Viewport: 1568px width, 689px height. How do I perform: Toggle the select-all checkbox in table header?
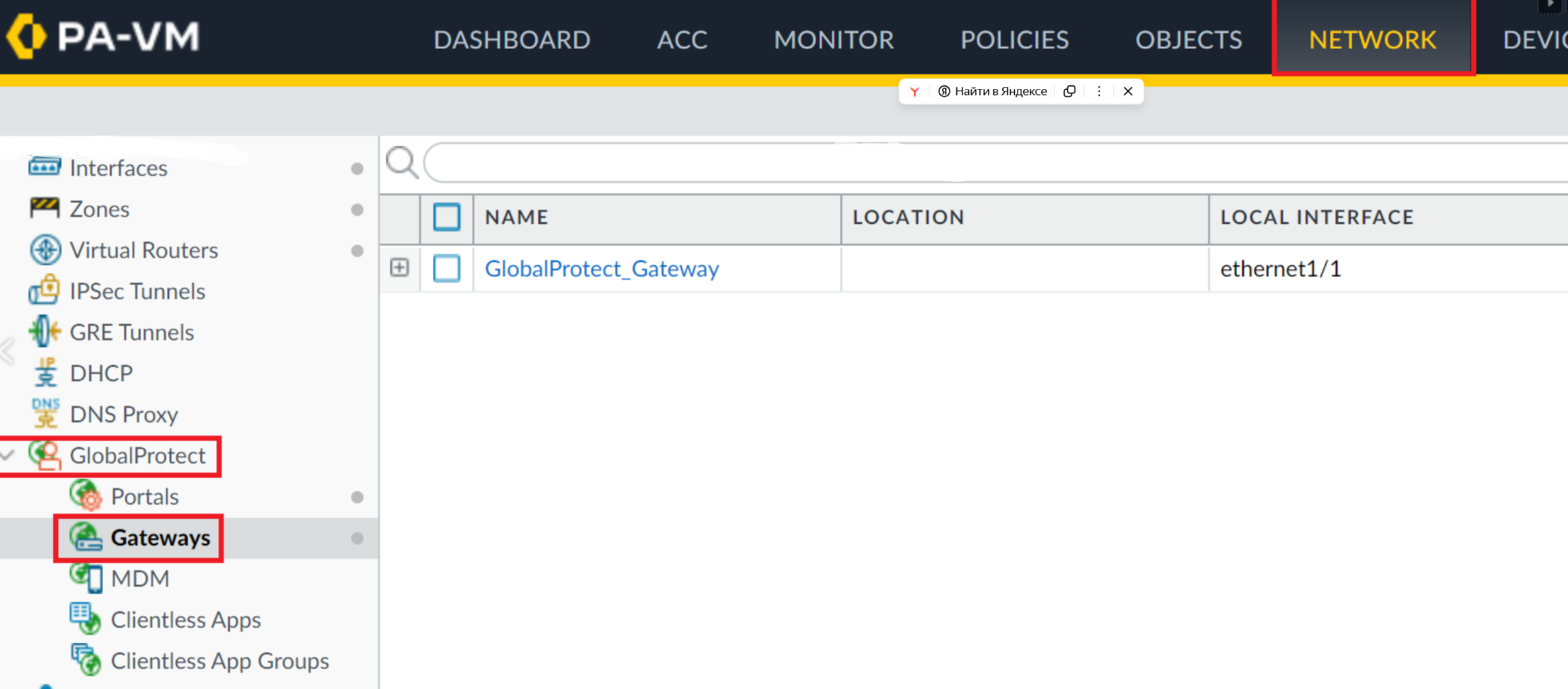click(x=447, y=217)
